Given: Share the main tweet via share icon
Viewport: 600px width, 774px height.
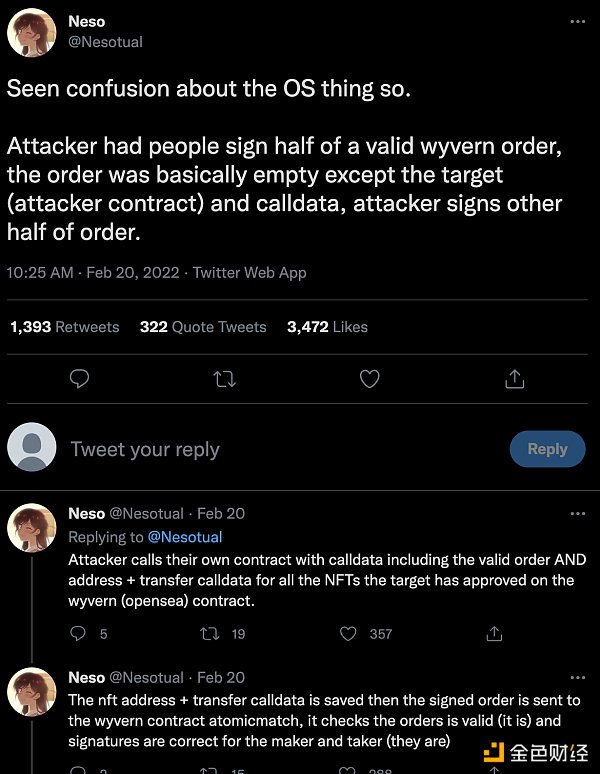Looking at the screenshot, I should pos(514,379).
